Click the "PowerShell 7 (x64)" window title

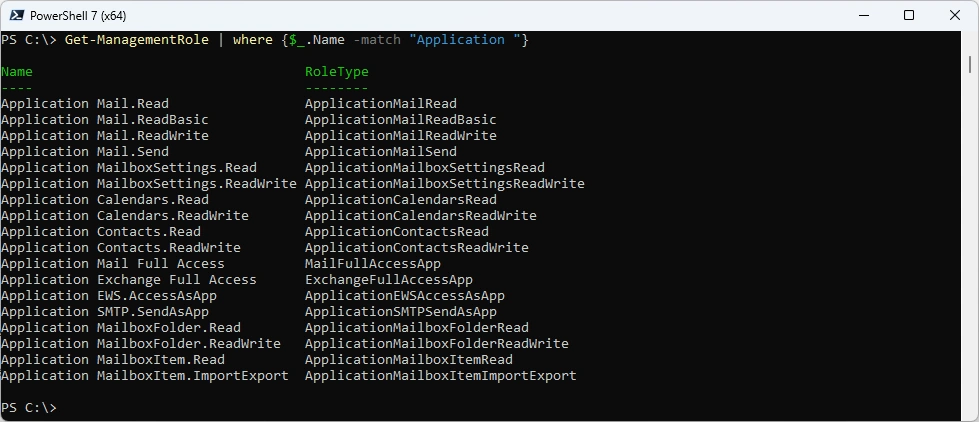[78, 15]
